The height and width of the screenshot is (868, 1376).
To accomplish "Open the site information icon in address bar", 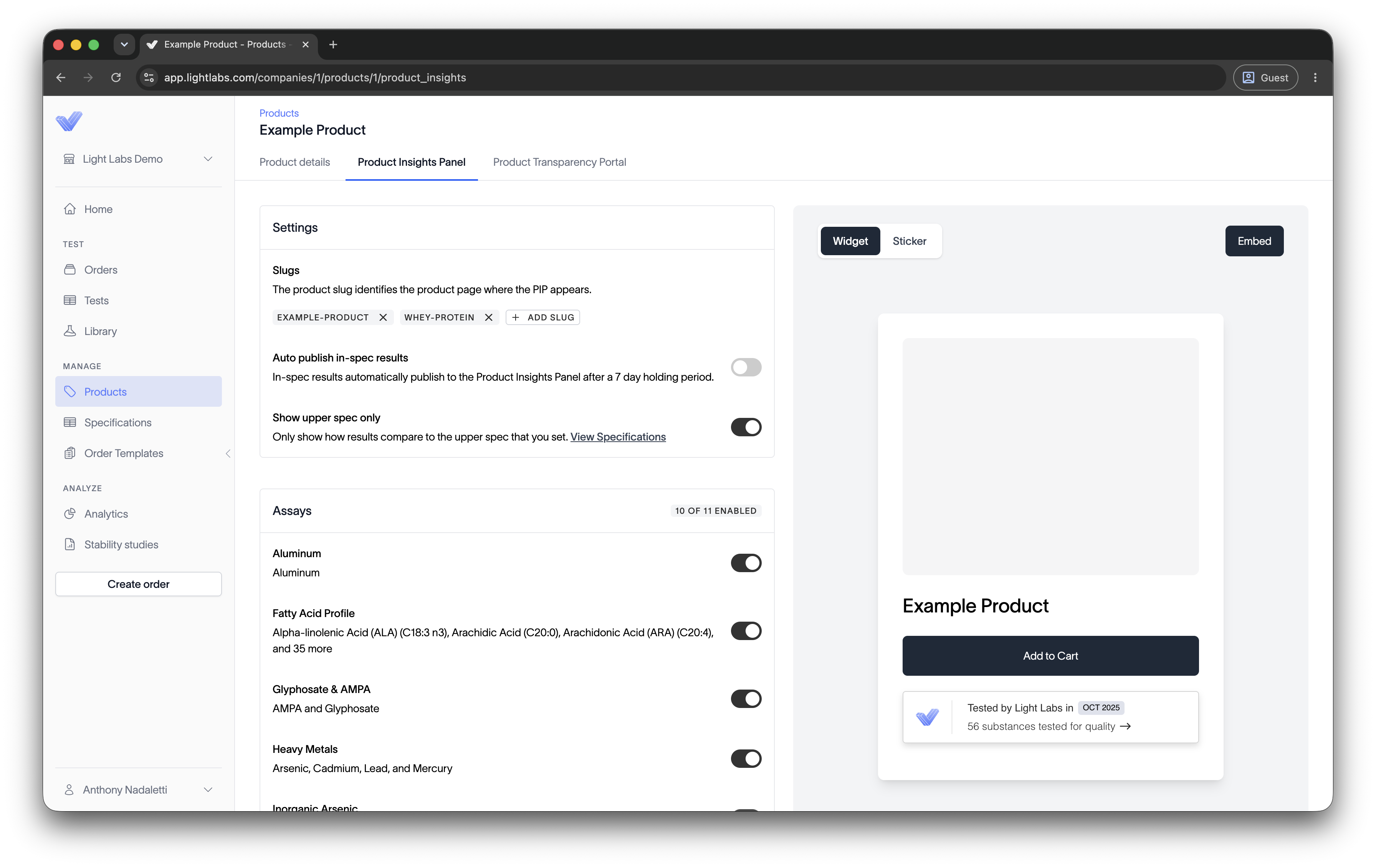I will click(149, 78).
